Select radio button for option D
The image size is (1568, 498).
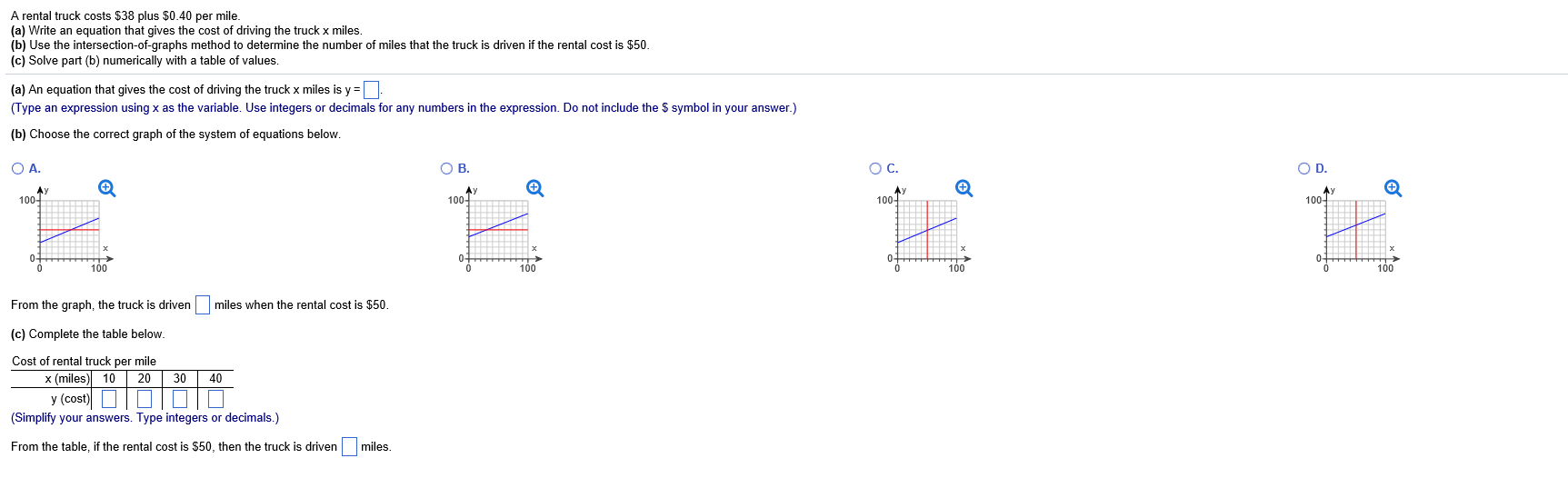[1304, 168]
